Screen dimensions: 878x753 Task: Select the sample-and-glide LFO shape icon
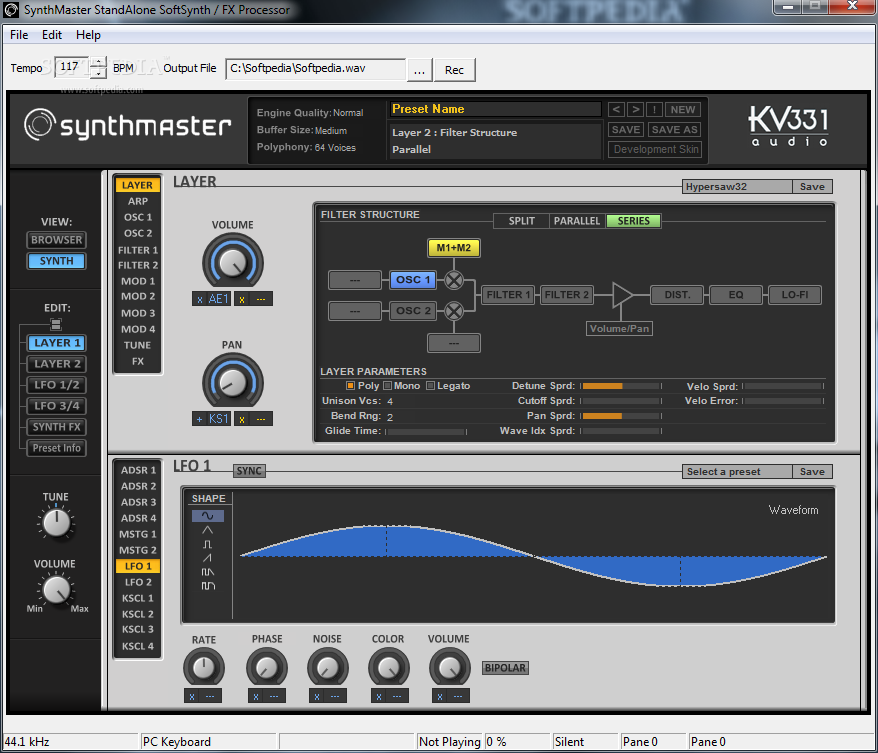click(x=208, y=572)
